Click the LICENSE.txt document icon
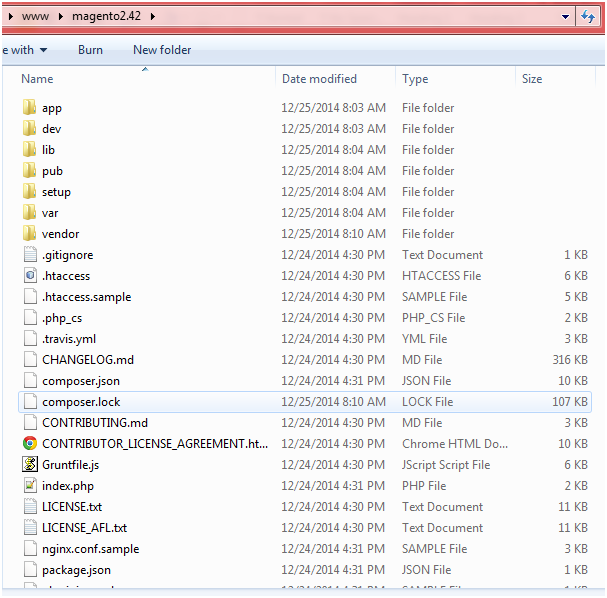Viewport: 607px width, 598px height. pyautogui.click(x=30, y=507)
